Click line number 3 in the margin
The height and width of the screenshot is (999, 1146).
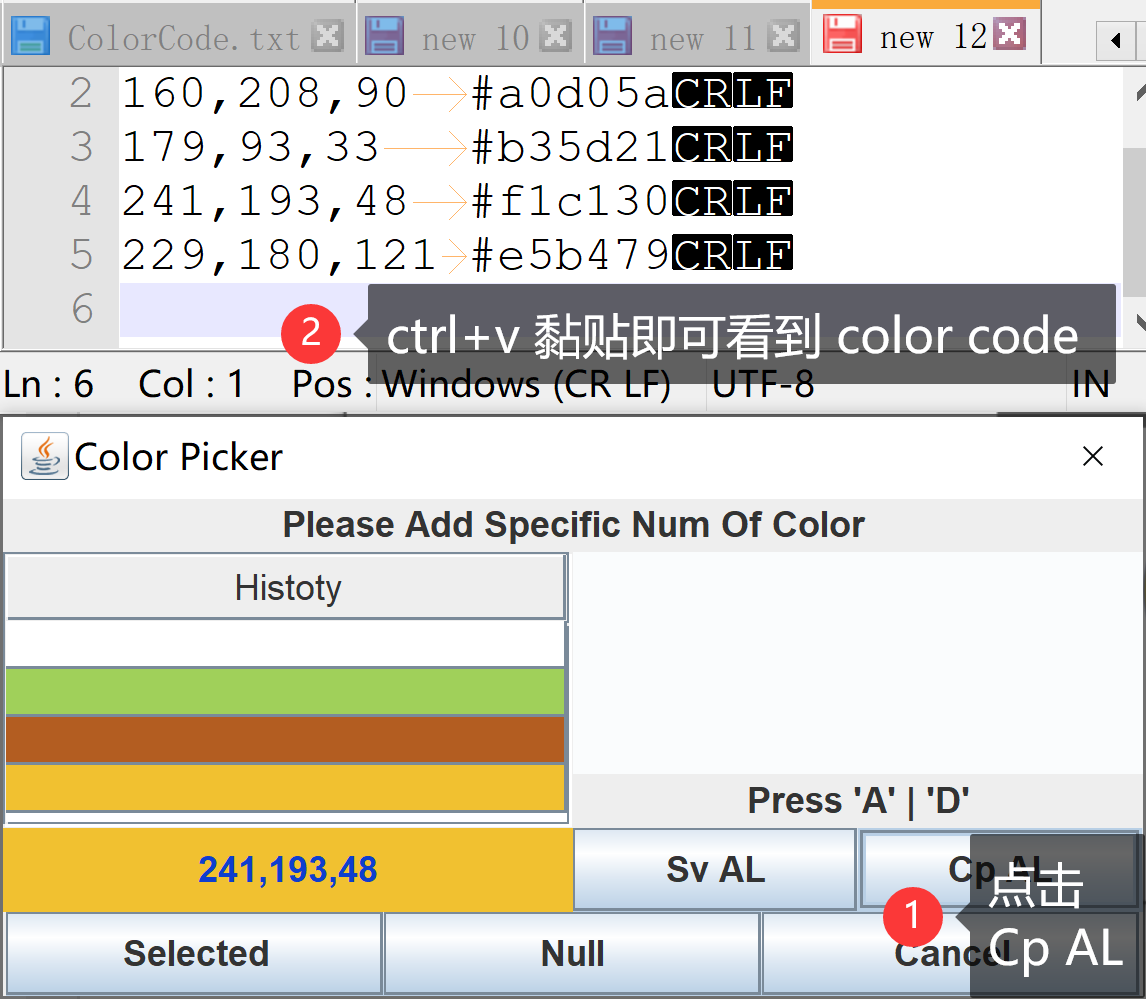(81, 147)
